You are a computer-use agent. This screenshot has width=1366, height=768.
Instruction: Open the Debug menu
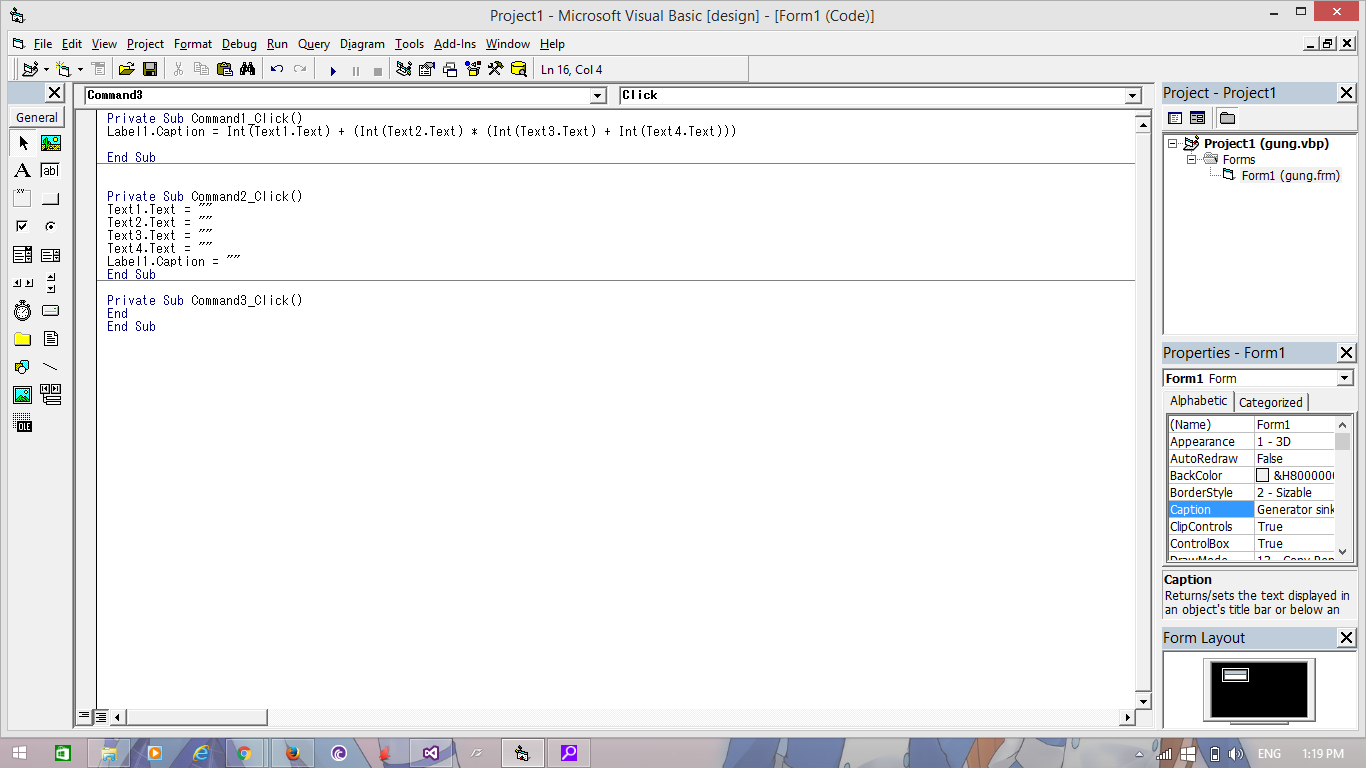tap(239, 44)
